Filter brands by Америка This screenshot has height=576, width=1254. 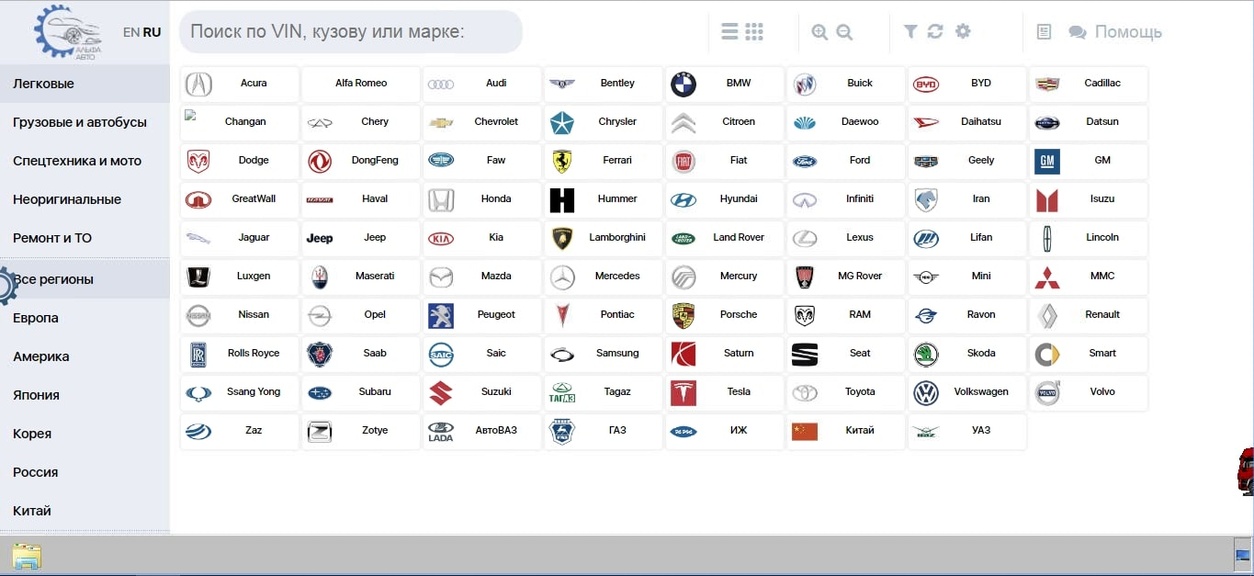pos(85,356)
